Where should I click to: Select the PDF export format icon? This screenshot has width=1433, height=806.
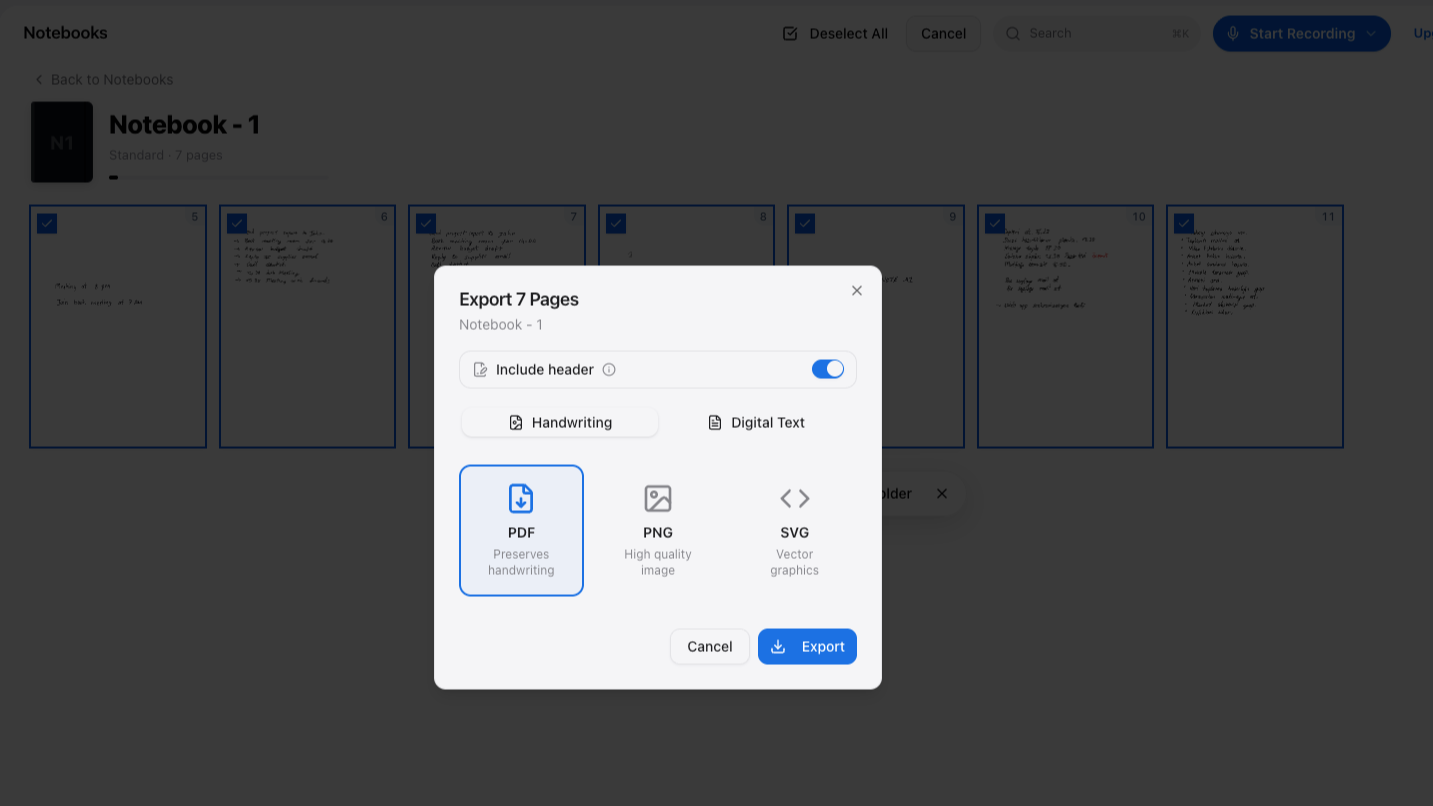pos(521,498)
